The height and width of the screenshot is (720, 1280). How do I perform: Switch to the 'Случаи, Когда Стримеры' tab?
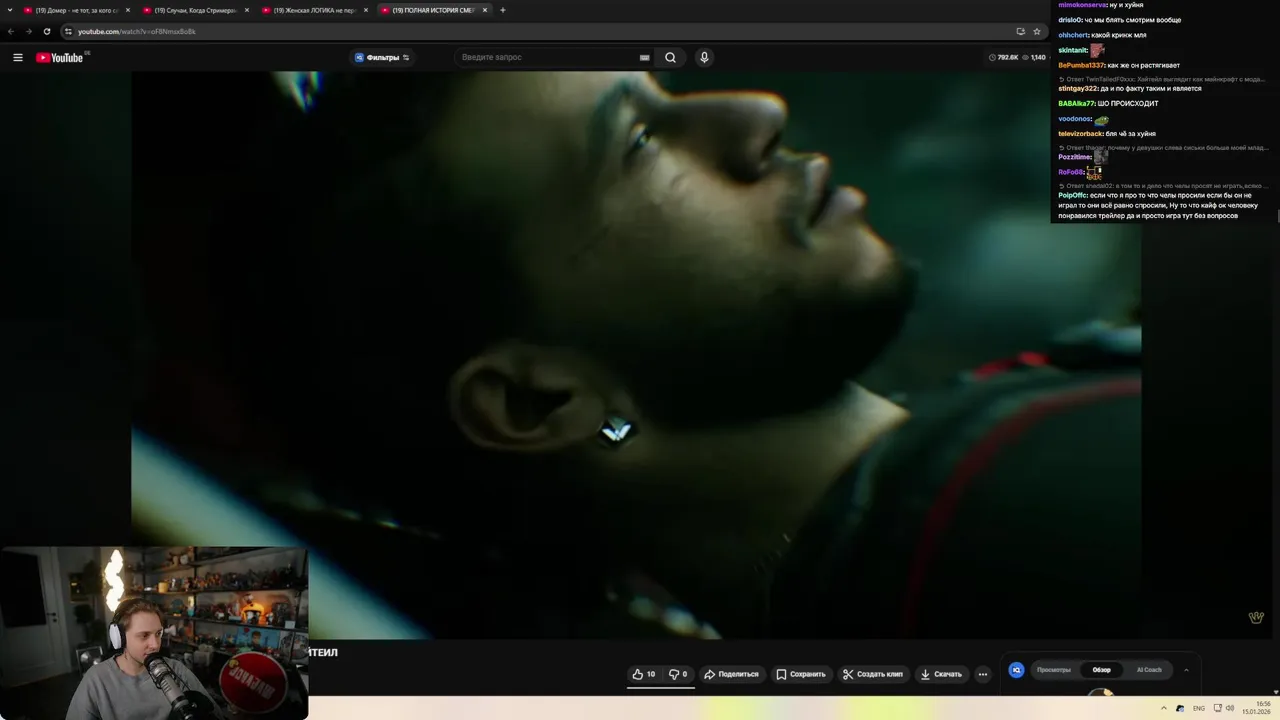[196, 10]
